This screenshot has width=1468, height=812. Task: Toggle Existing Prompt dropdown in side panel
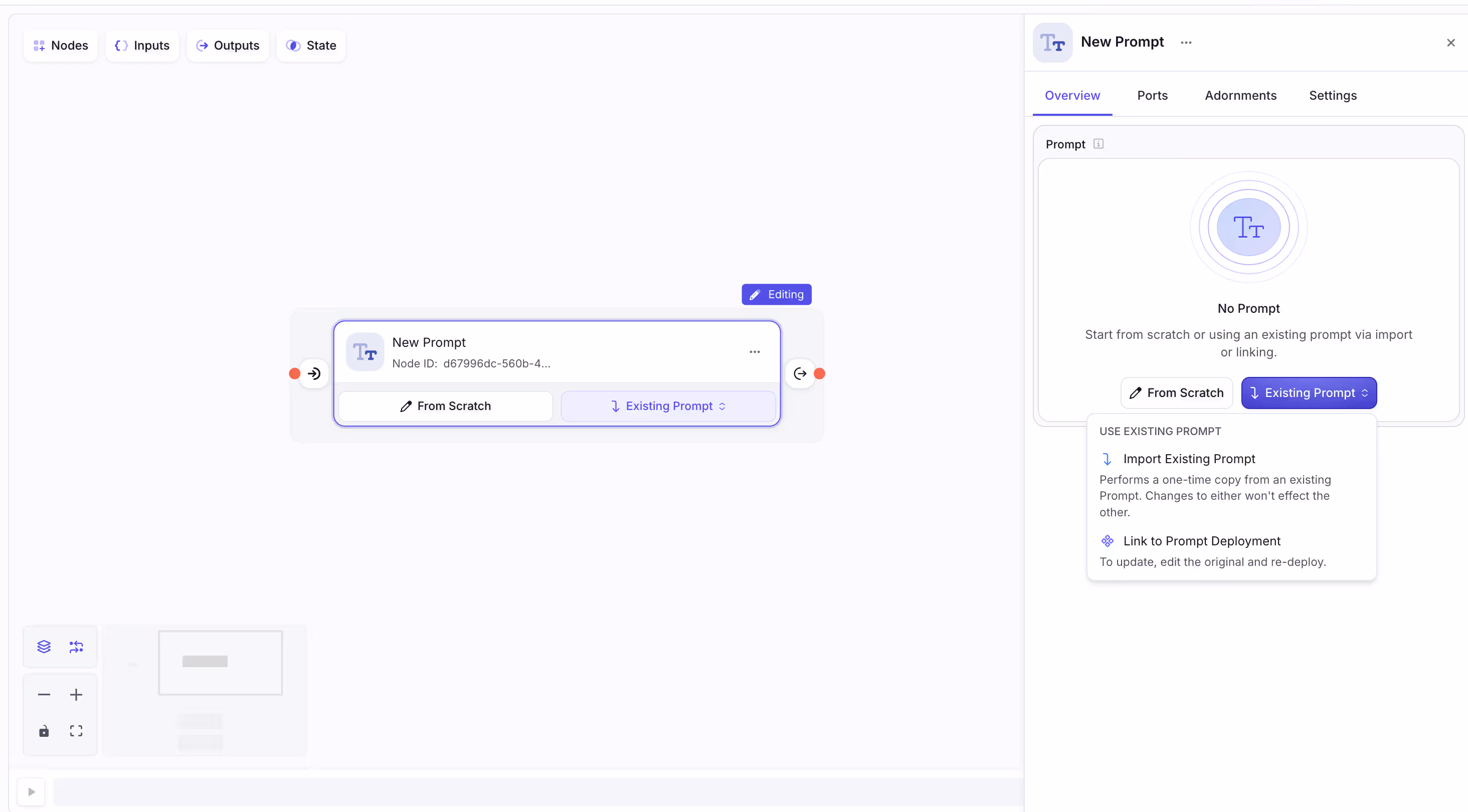tap(1309, 393)
